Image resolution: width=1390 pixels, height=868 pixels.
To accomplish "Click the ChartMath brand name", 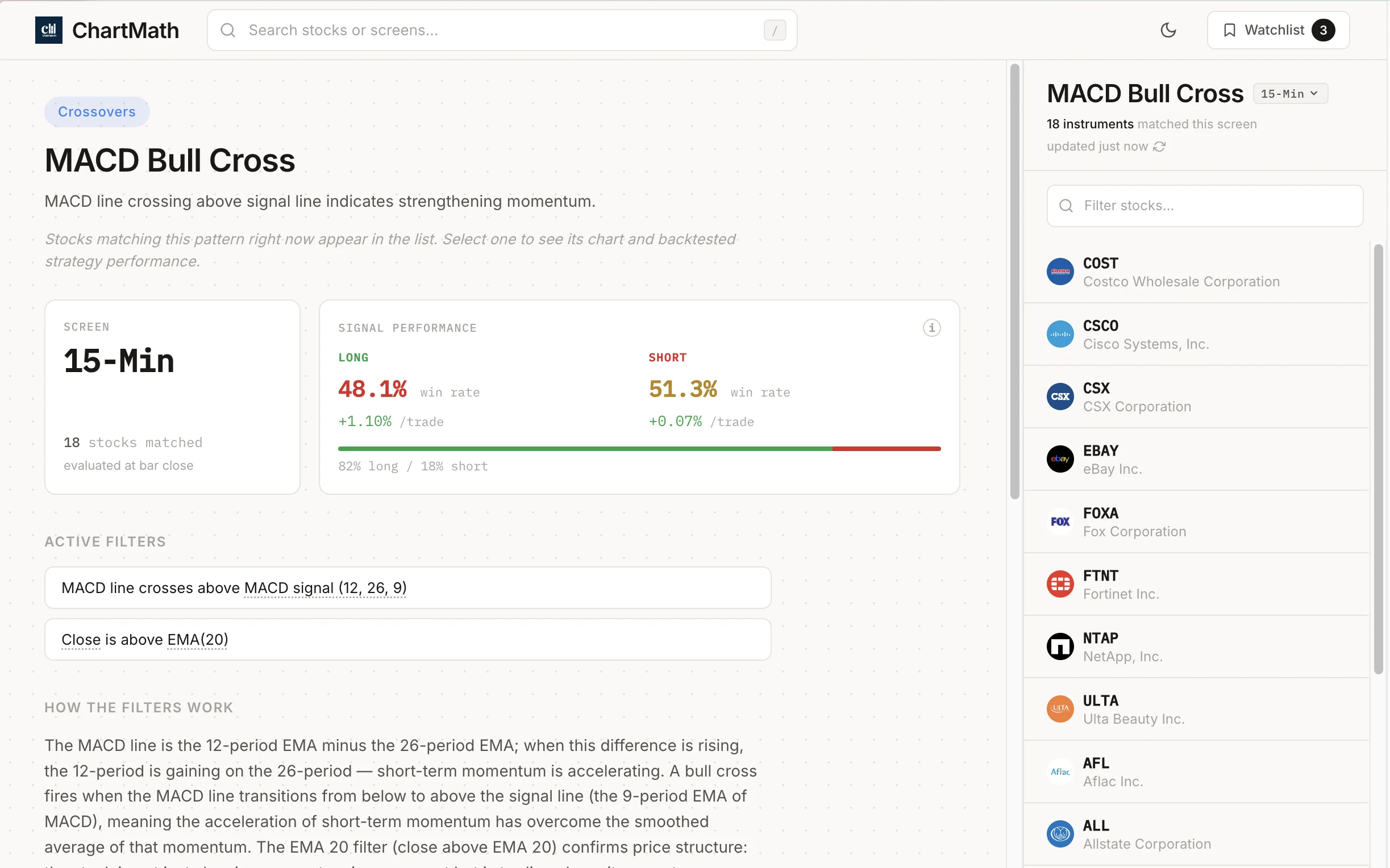I will coord(126,31).
